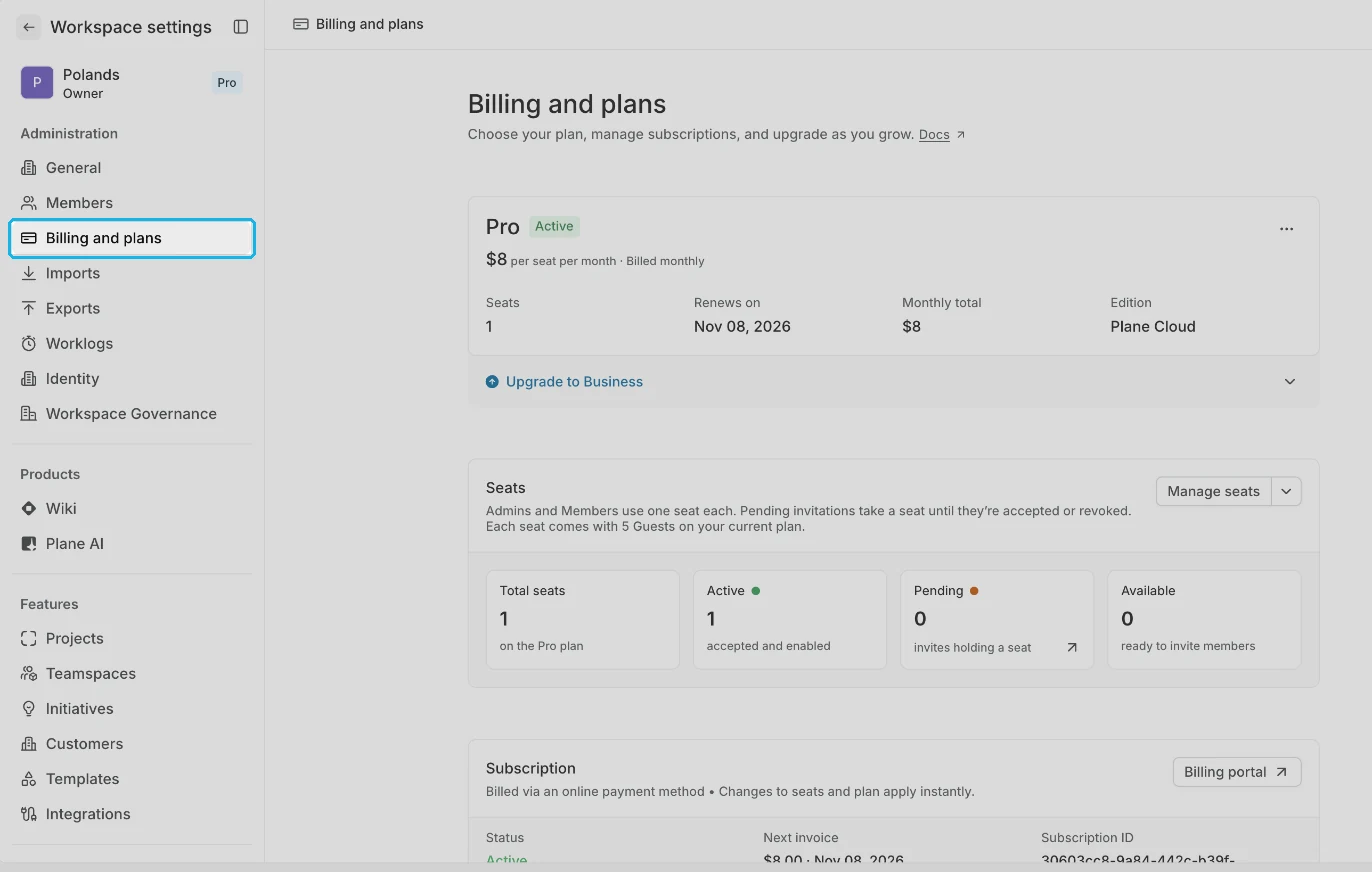1372x872 pixels.
Task: Click the Upgrade to Business arrow icon
Action: tap(492, 382)
